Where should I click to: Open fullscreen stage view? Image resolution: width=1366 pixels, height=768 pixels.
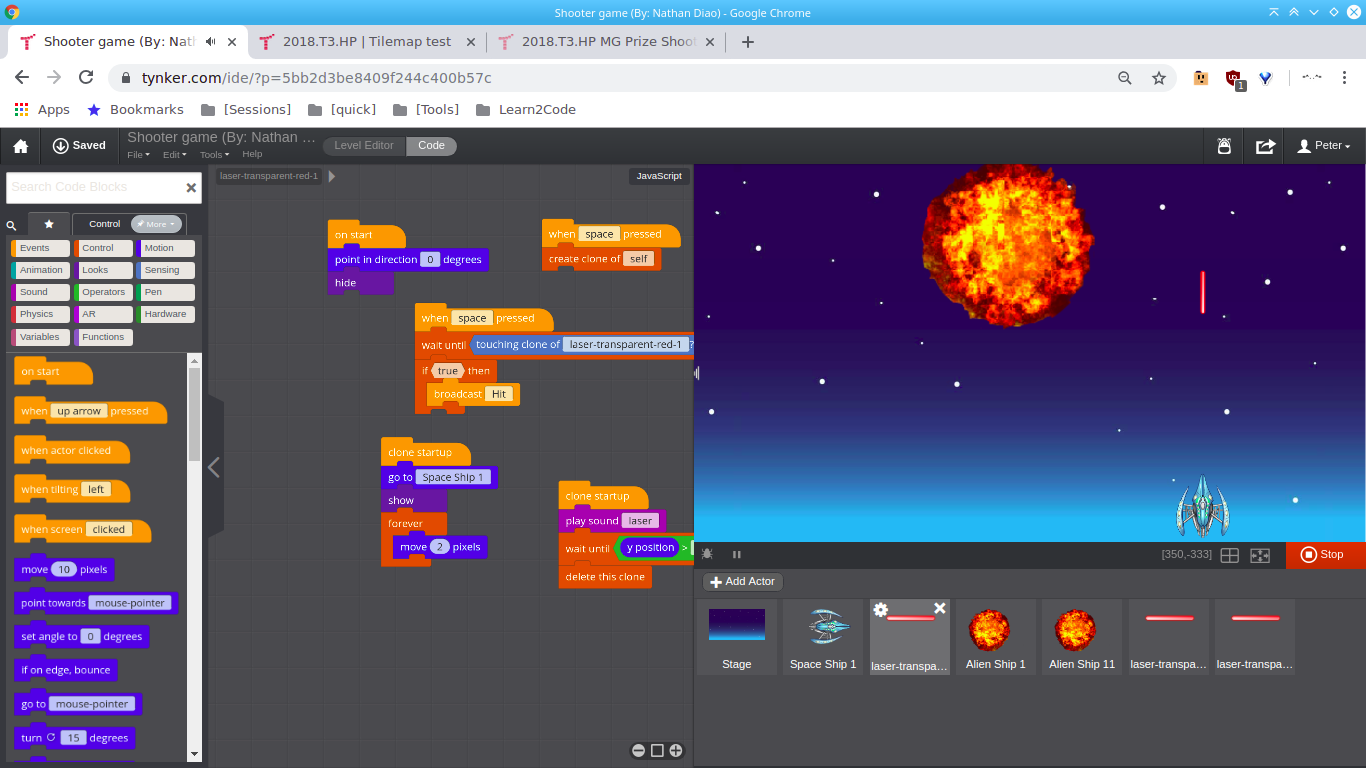[1260, 555]
